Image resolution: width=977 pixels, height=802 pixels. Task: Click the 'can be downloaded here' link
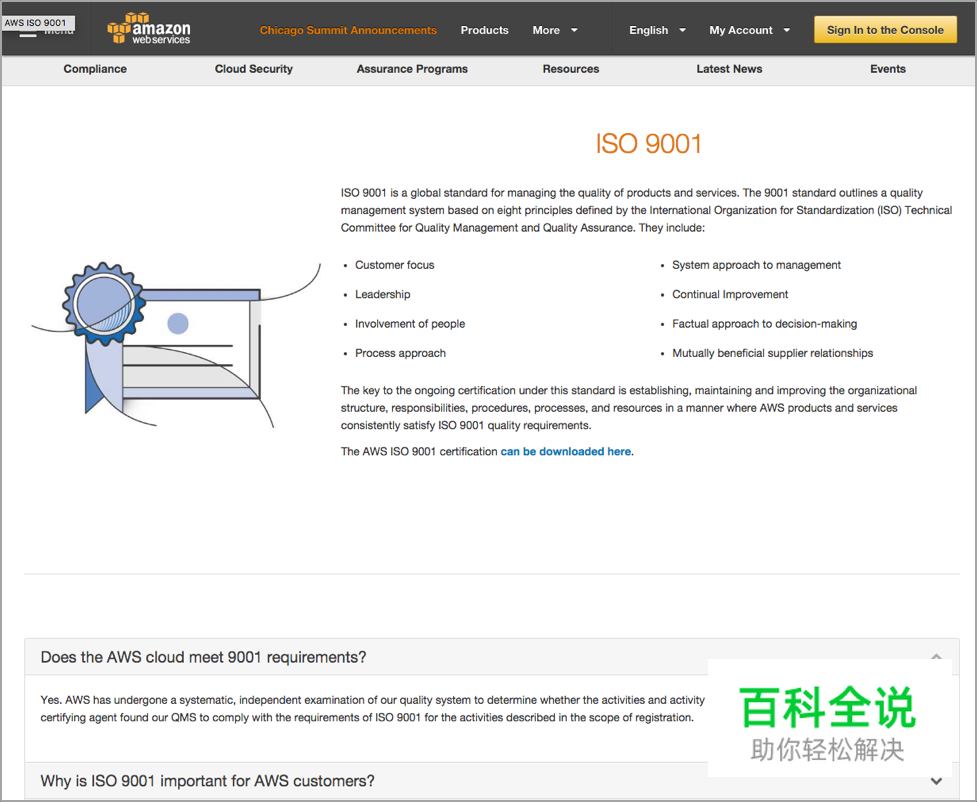(x=566, y=451)
